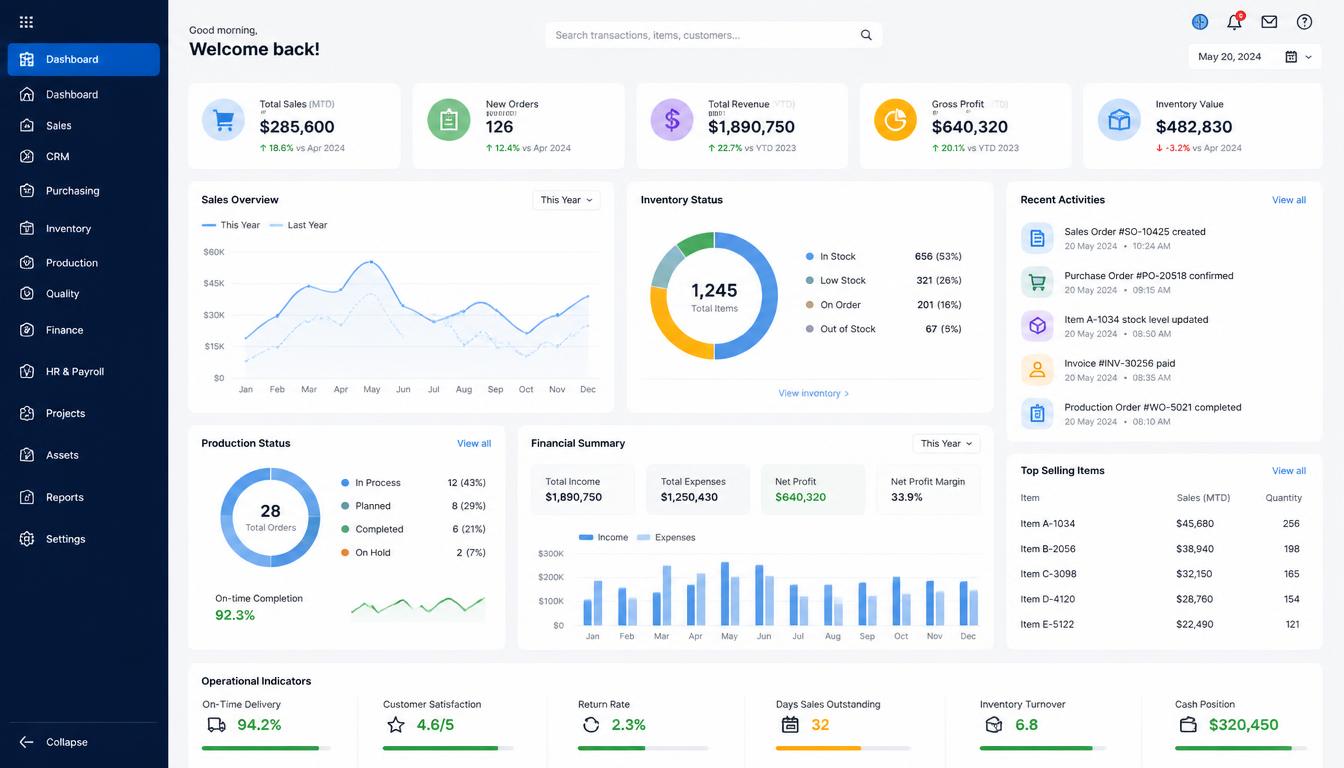Click the help question mark icon

click(x=1304, y=22)
